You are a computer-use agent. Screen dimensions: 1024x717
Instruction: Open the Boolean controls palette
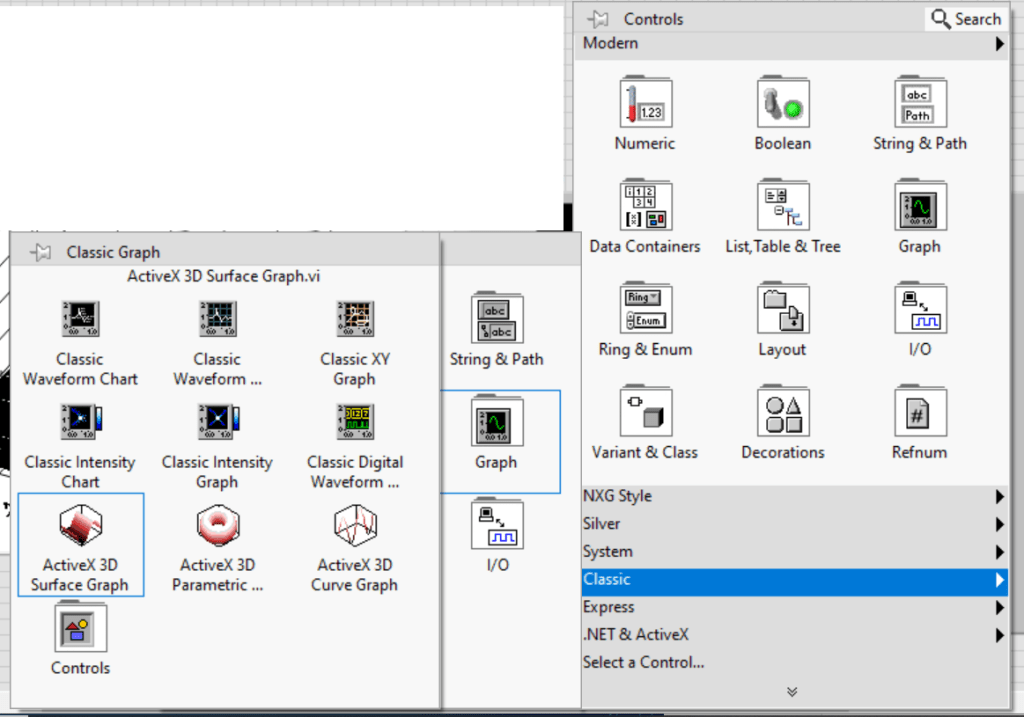point(782,102)
